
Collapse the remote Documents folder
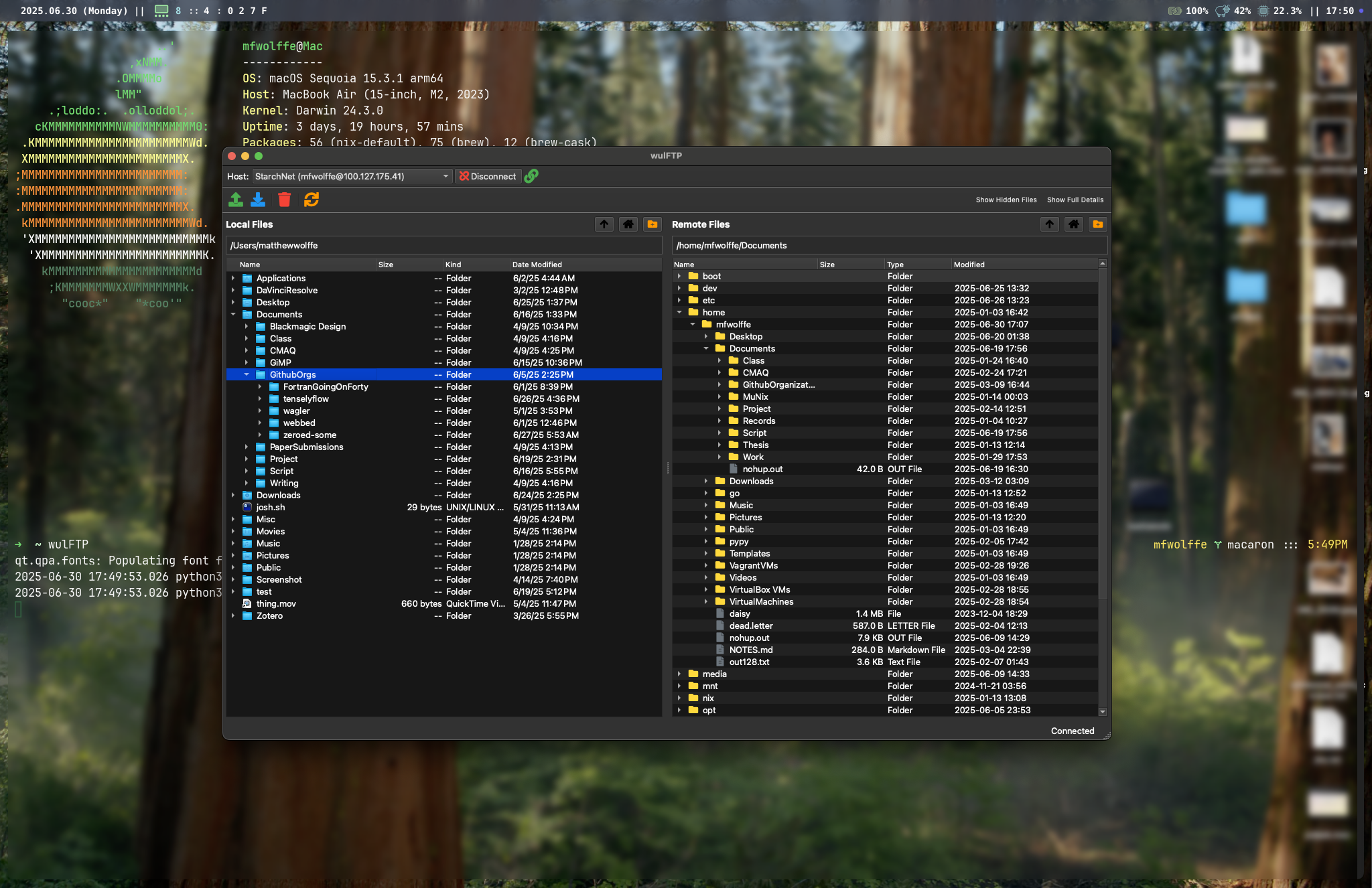[x=706, y=348]
